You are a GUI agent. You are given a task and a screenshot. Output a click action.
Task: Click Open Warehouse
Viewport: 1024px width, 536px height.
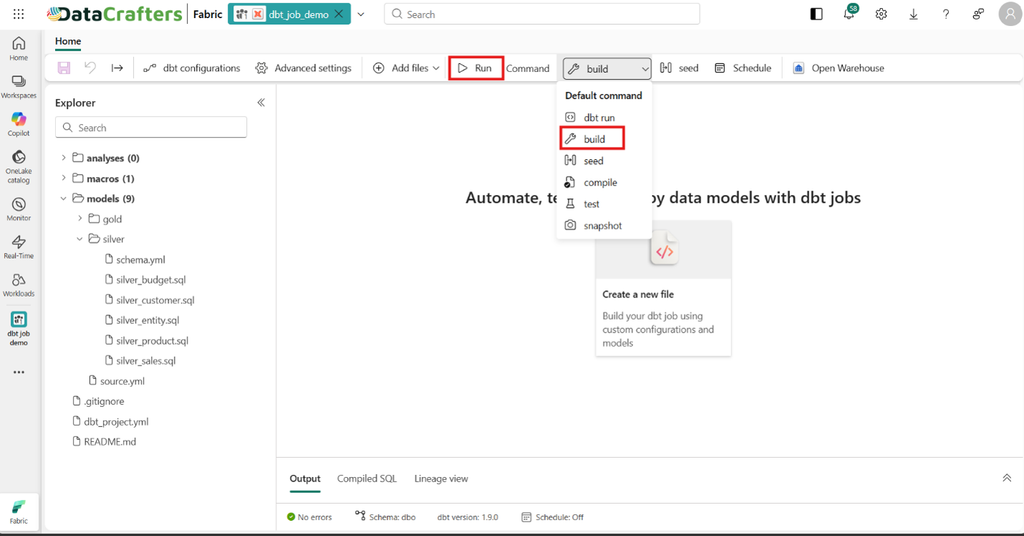(839, 68)
